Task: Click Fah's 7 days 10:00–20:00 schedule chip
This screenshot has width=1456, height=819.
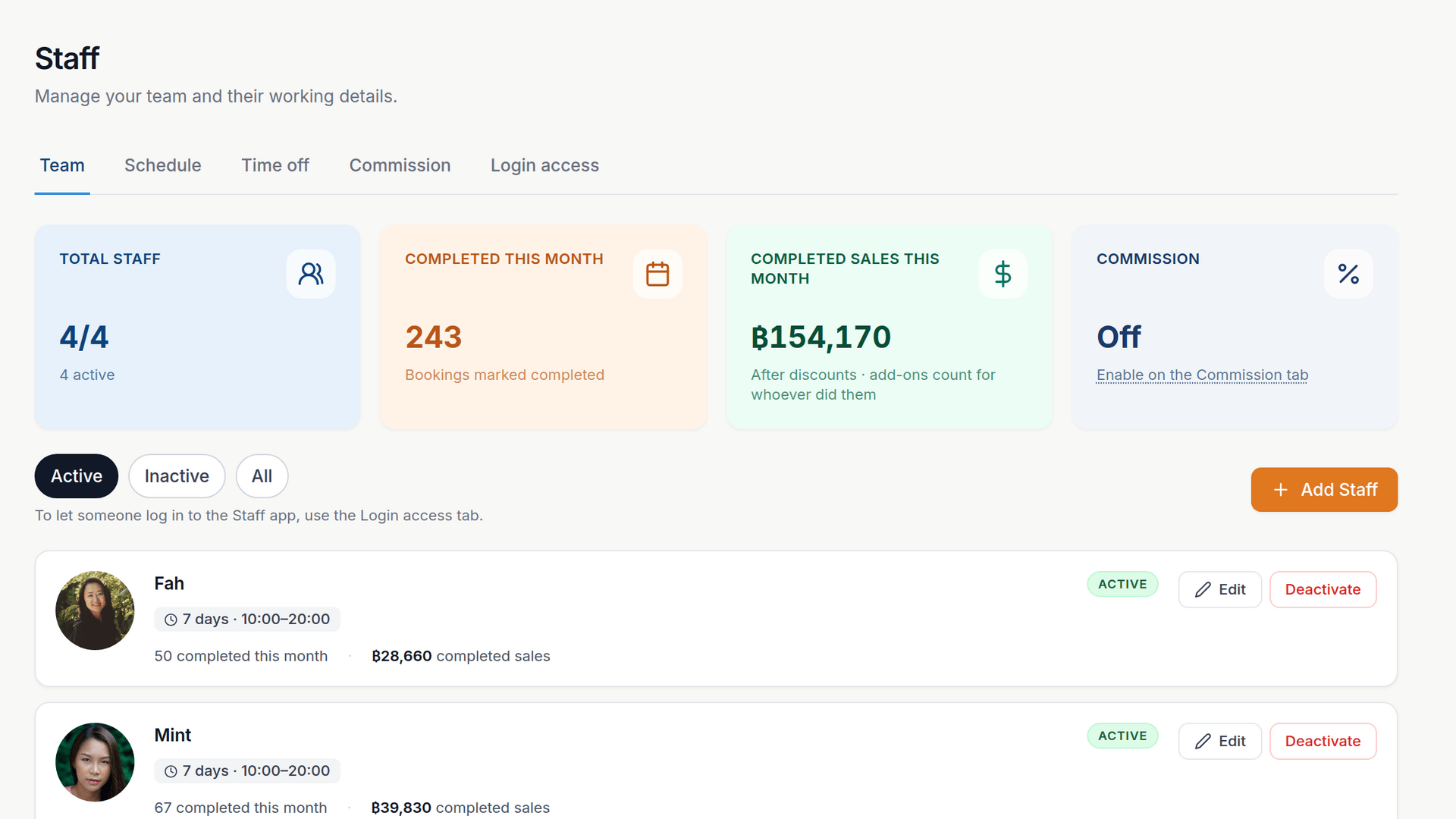Action: pyautogui.click(x=247, y=619)
